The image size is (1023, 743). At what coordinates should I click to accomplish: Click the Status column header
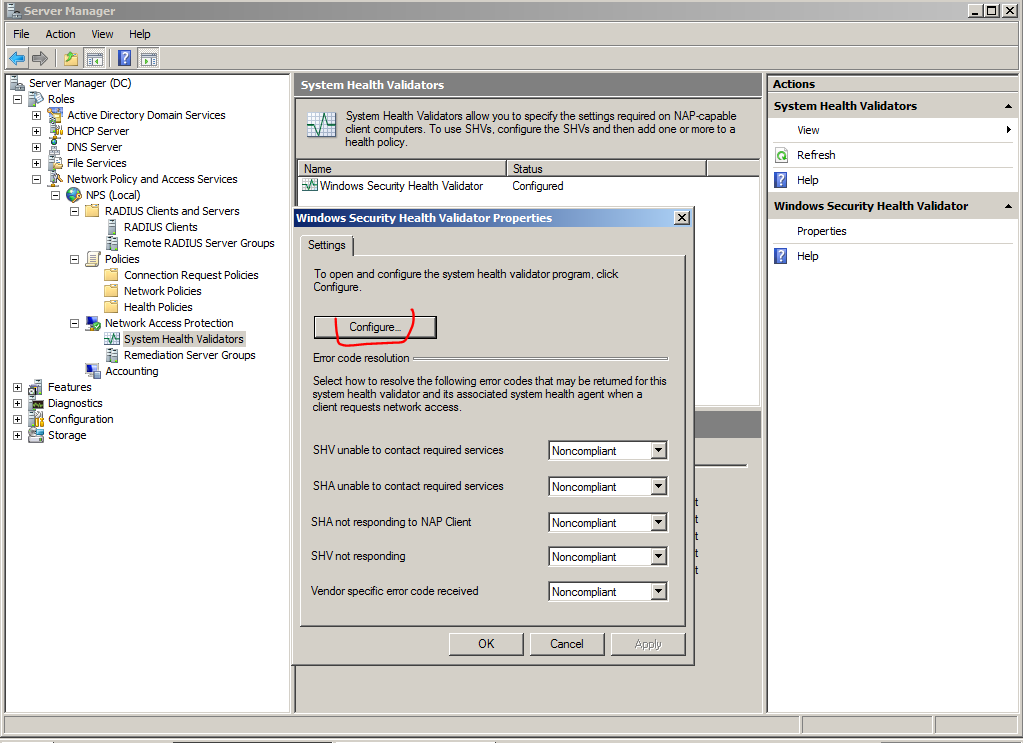(x=606, y=168)
